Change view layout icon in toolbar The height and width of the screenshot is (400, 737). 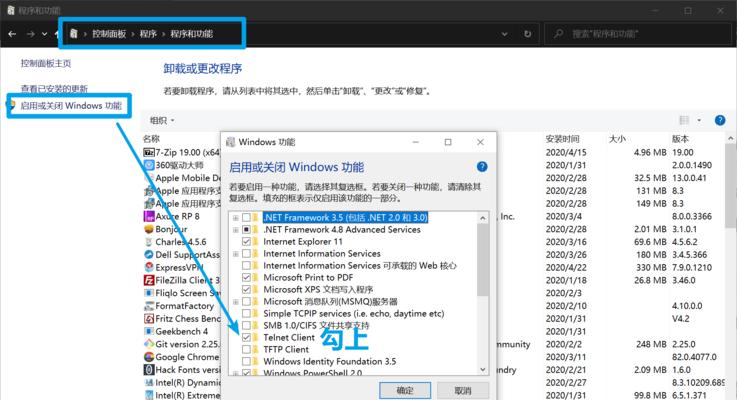click(684, 120)
